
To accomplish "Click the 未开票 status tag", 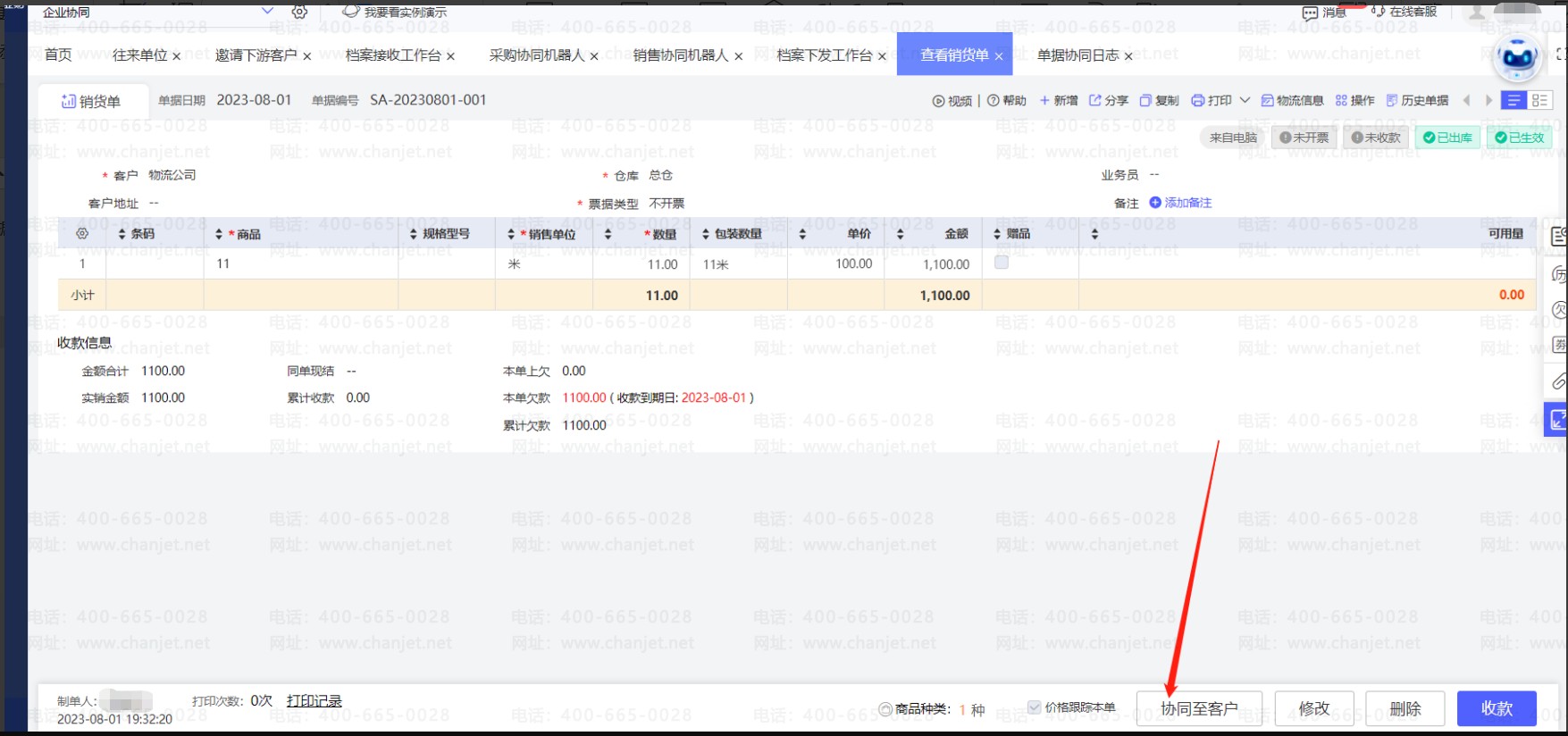I will pyautogui.click(x=1304, y=138).
